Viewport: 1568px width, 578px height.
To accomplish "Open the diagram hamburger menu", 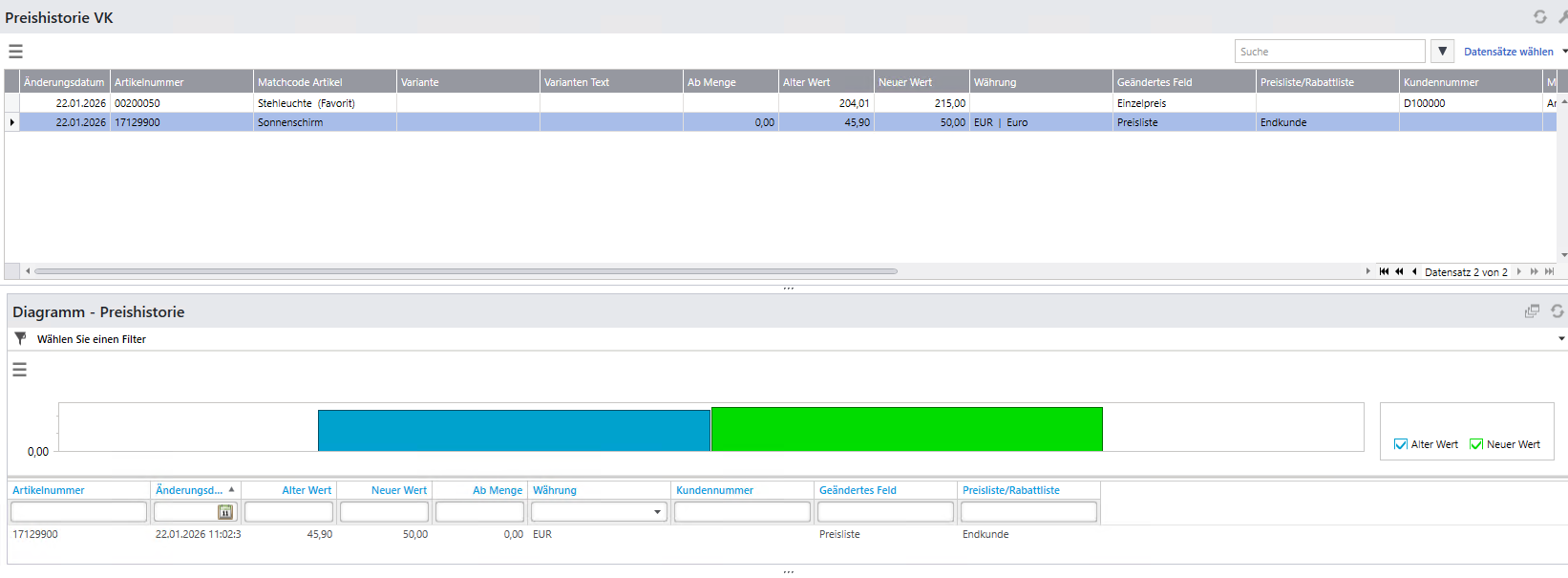I will coord(19,370).
